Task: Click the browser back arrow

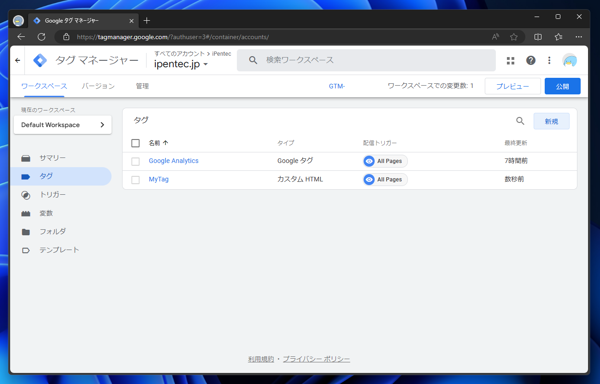Action: click(21, 37)
